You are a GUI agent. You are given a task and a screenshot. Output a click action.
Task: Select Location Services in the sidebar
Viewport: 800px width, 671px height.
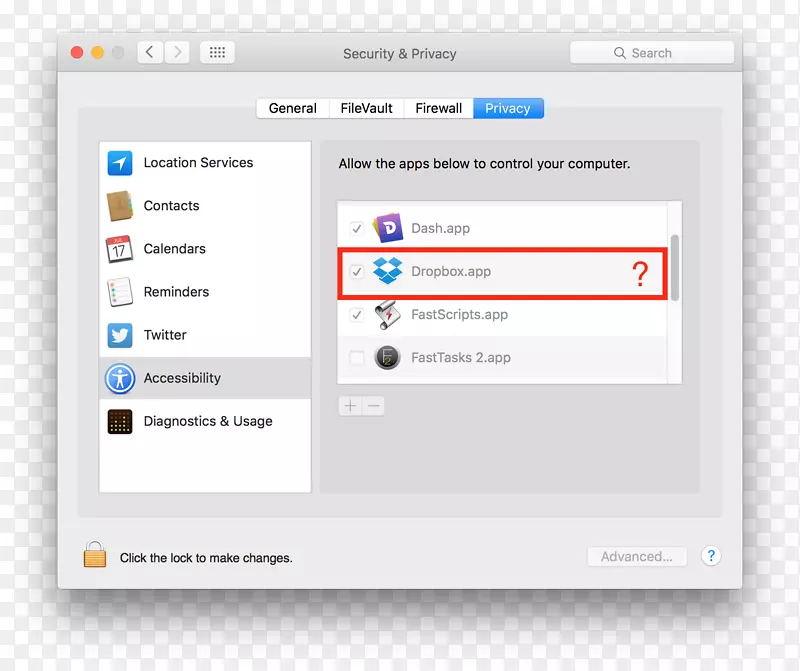click(196, 162)
